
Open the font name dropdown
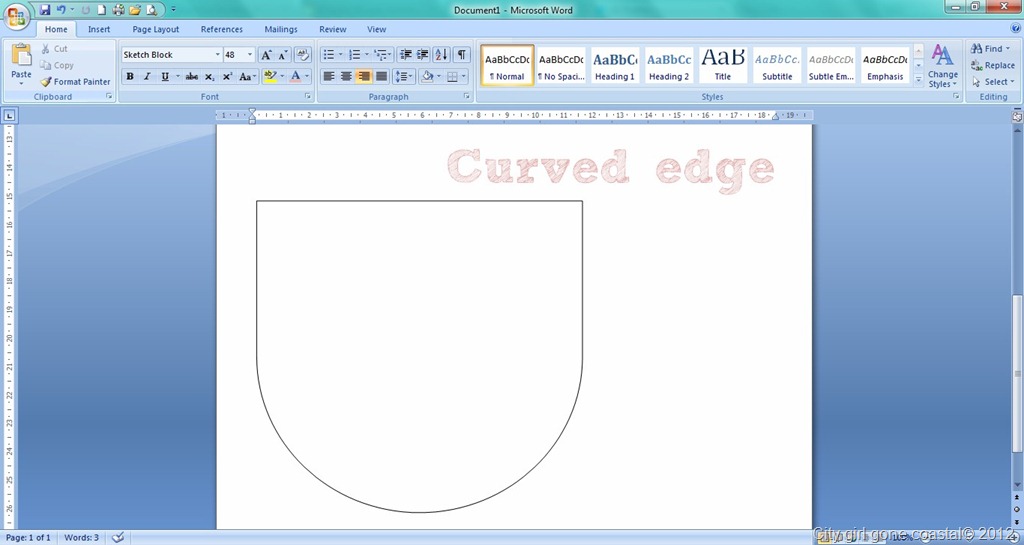[217, 55]
